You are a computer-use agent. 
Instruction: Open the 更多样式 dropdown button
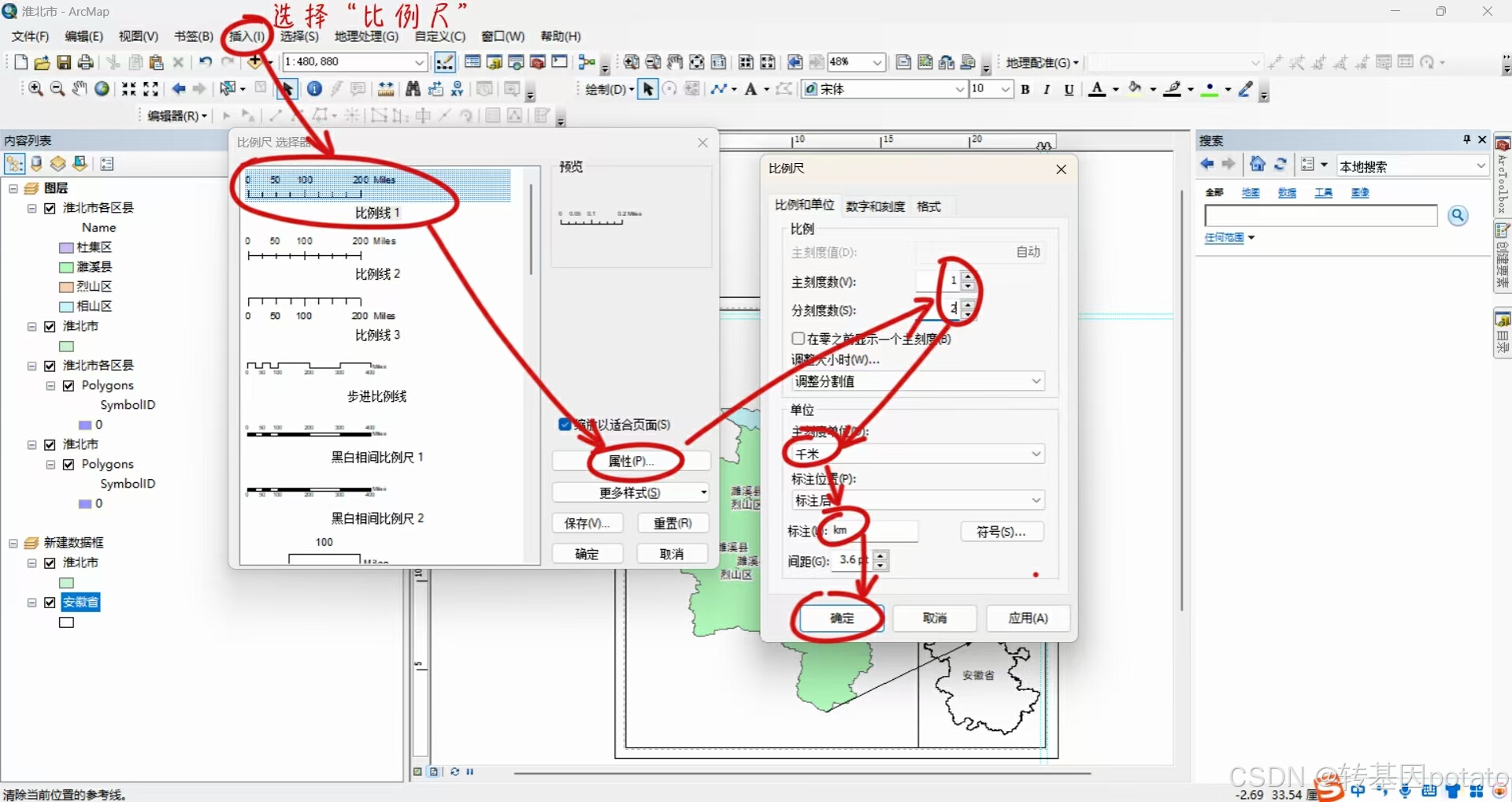click(631, 492)
